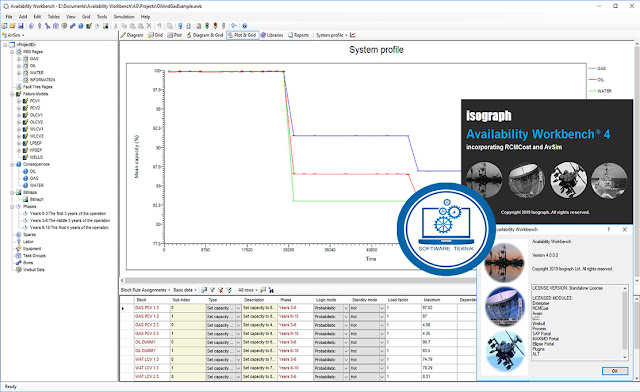
Task: Click the Cut scissors toolbar icon
Action: [116, 26]
